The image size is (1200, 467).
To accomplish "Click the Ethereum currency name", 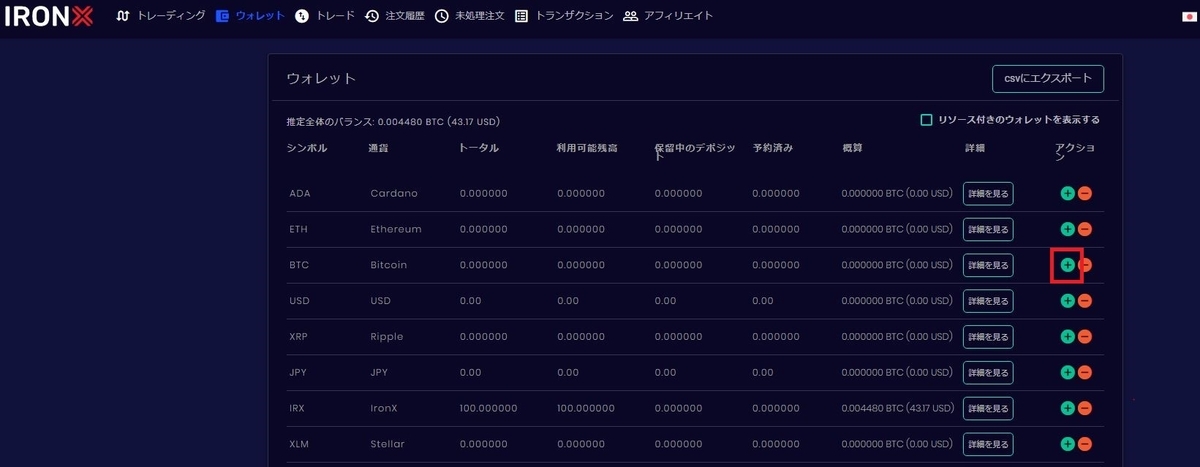I will coord(396,229).
